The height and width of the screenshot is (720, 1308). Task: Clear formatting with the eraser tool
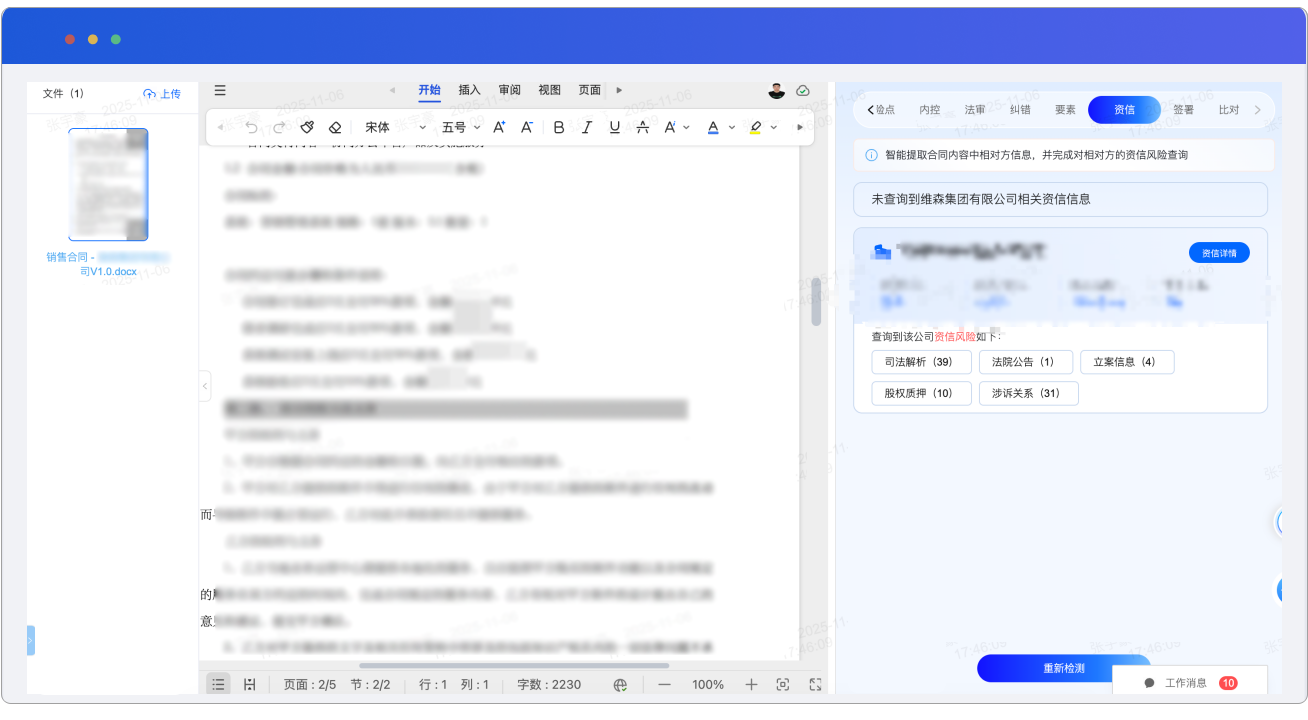(335, 127)
